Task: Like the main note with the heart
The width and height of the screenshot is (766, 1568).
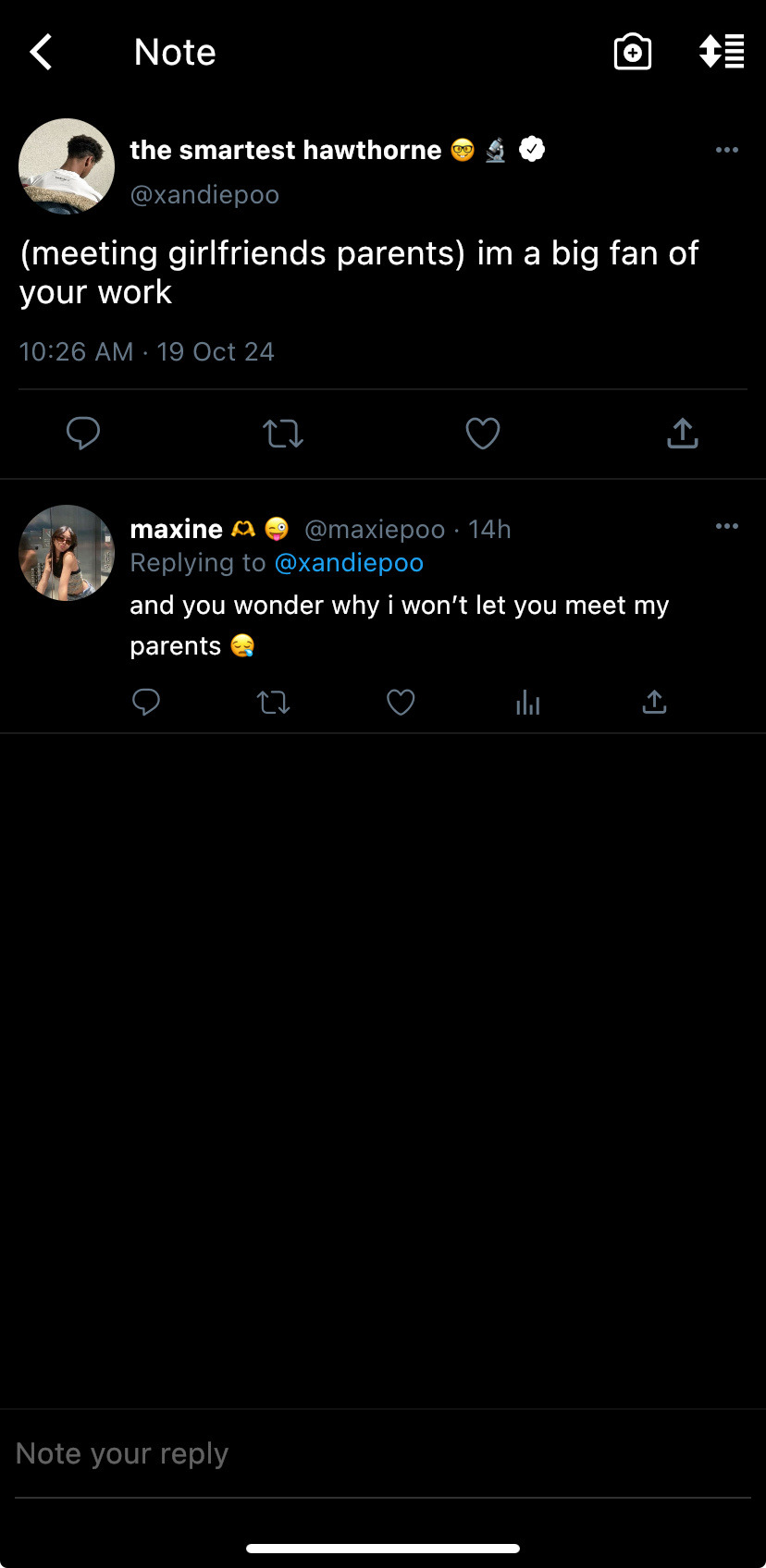Action: (x=483, y=433)
